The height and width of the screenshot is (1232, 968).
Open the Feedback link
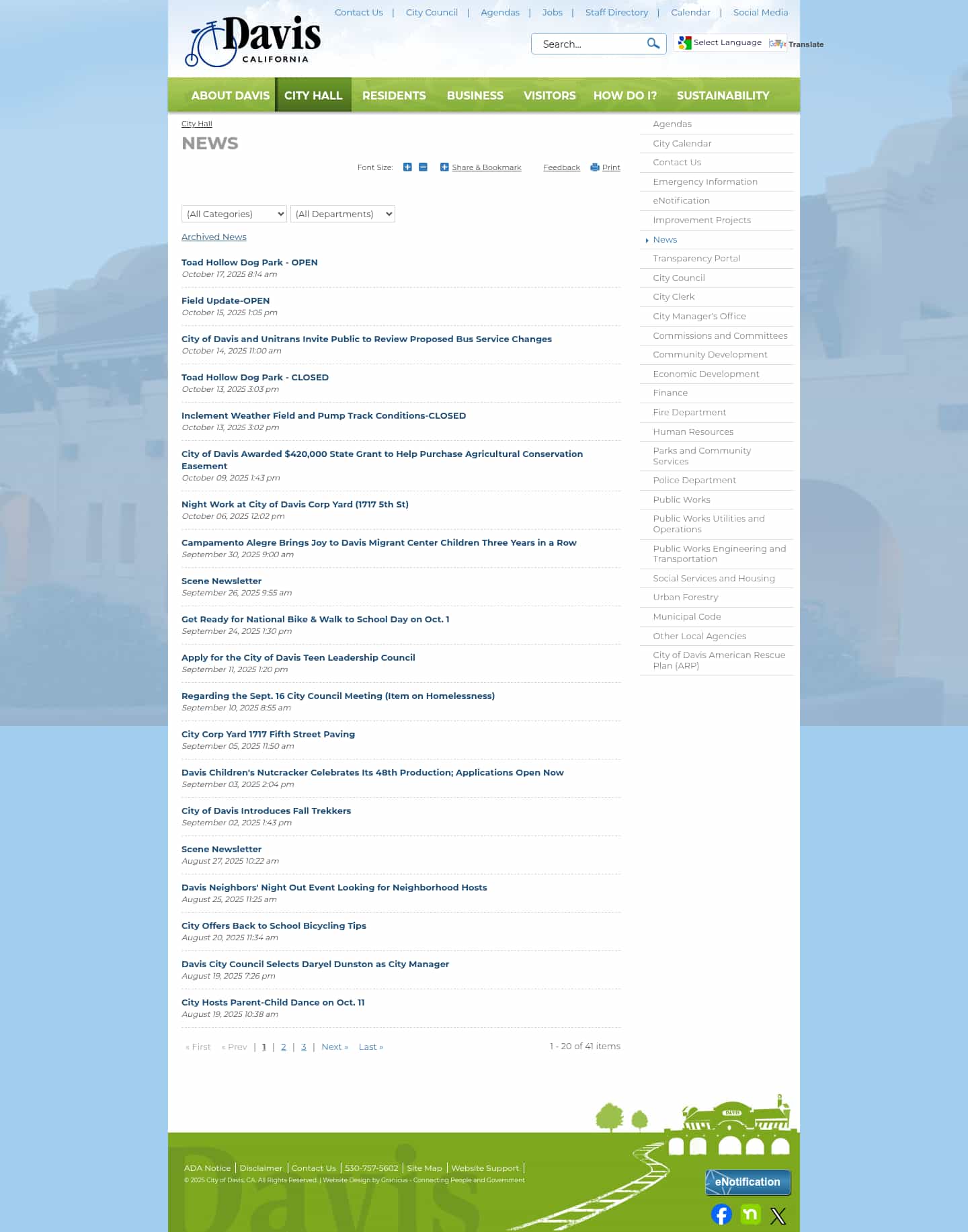562,167
